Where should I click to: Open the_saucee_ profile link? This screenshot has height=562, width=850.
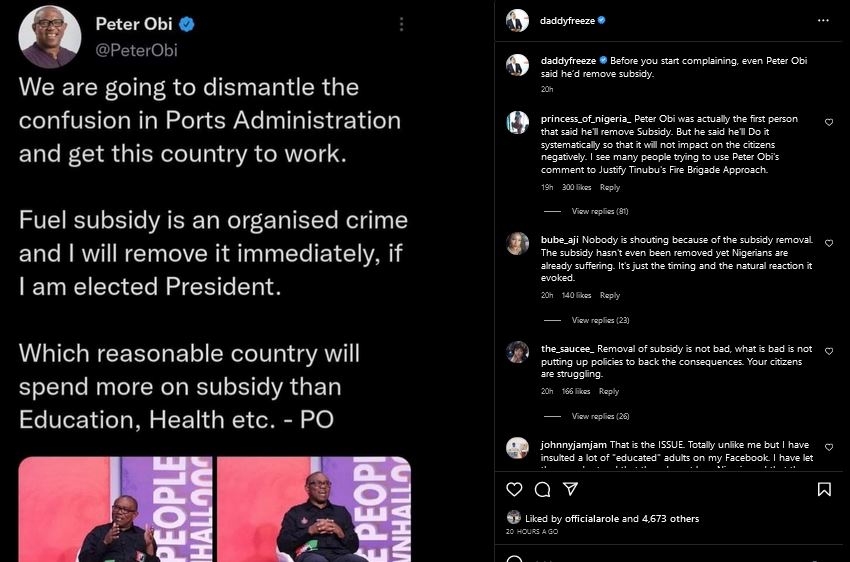(553, 348)
